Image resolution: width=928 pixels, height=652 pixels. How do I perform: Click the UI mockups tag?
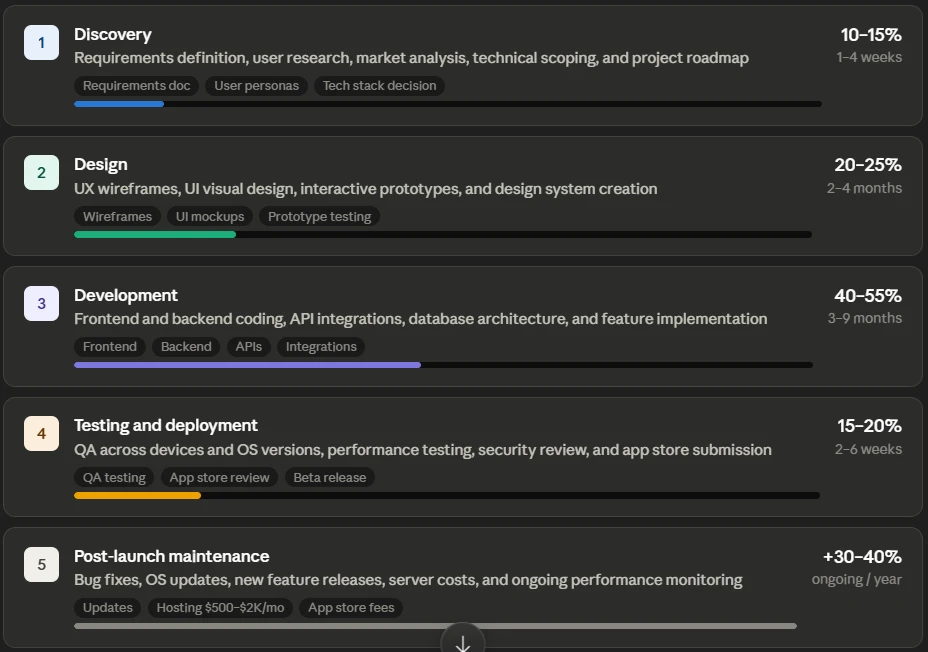coord(210,217)
